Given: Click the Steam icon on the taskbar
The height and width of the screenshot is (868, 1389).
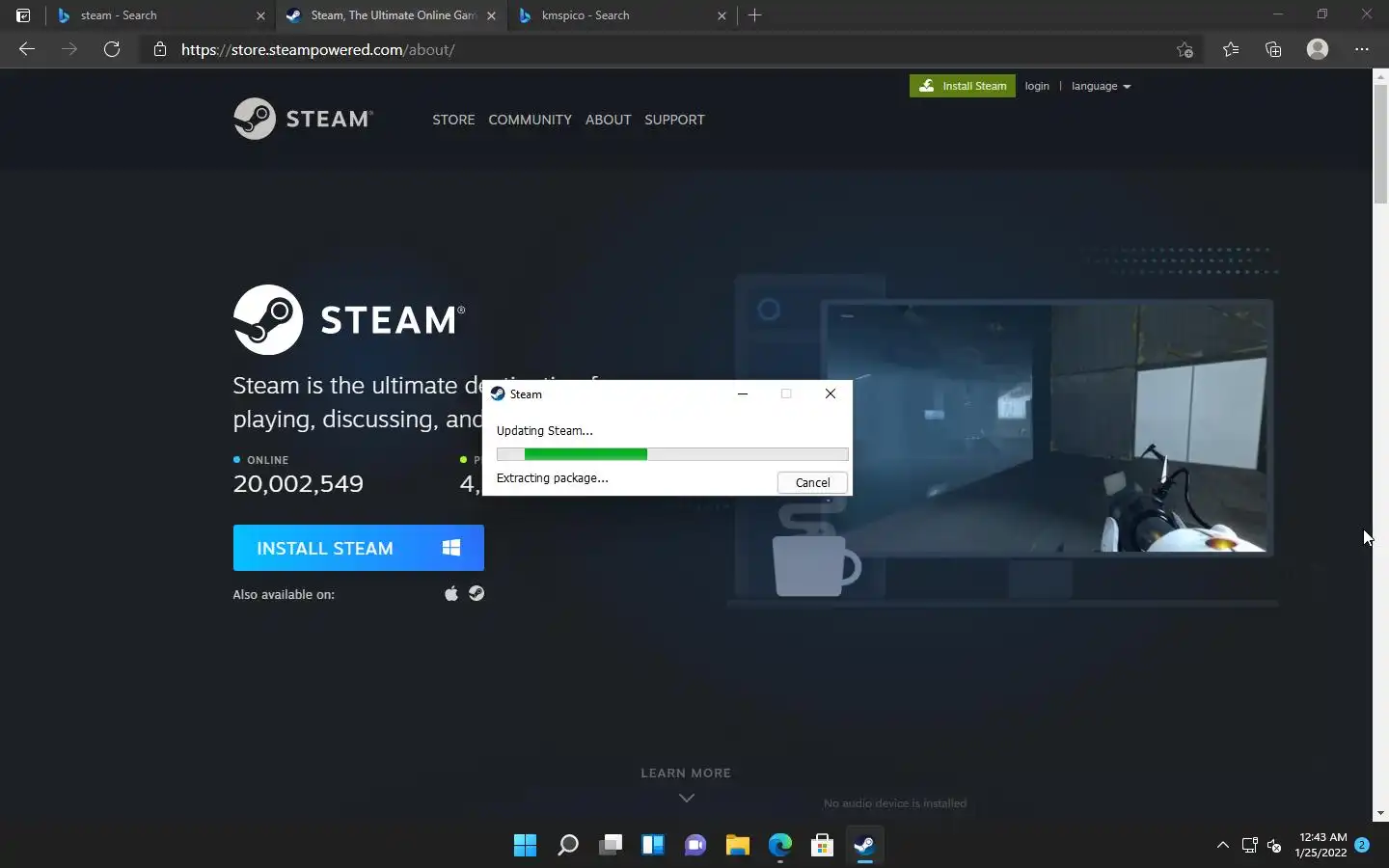Looking at the screenshot, I should (865, 846).
